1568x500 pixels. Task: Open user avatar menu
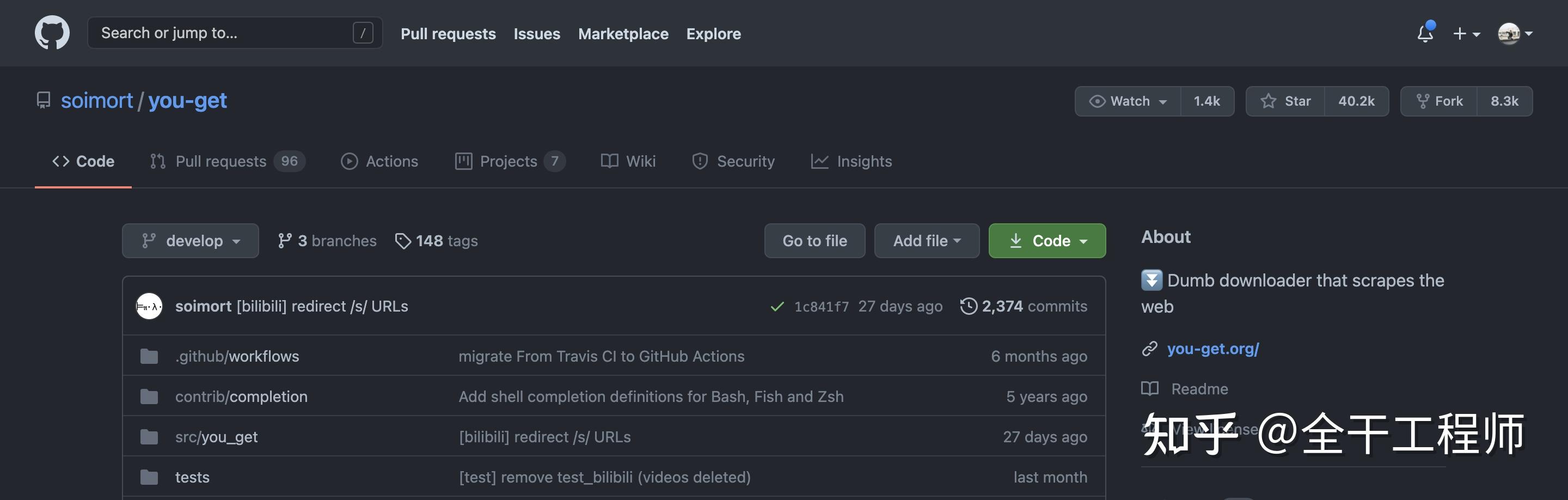(1515, 33)
